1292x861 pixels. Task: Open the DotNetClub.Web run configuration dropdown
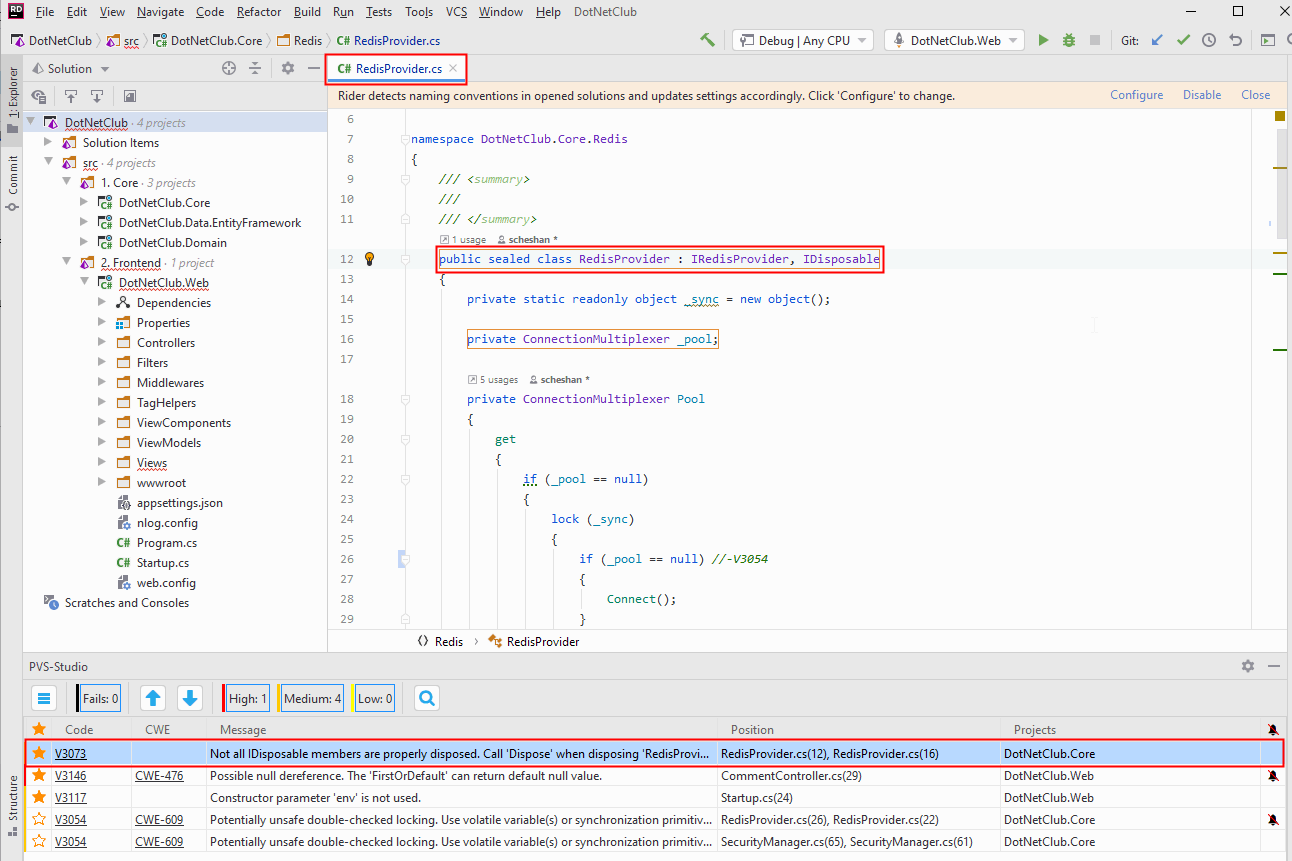pos(954,40)
